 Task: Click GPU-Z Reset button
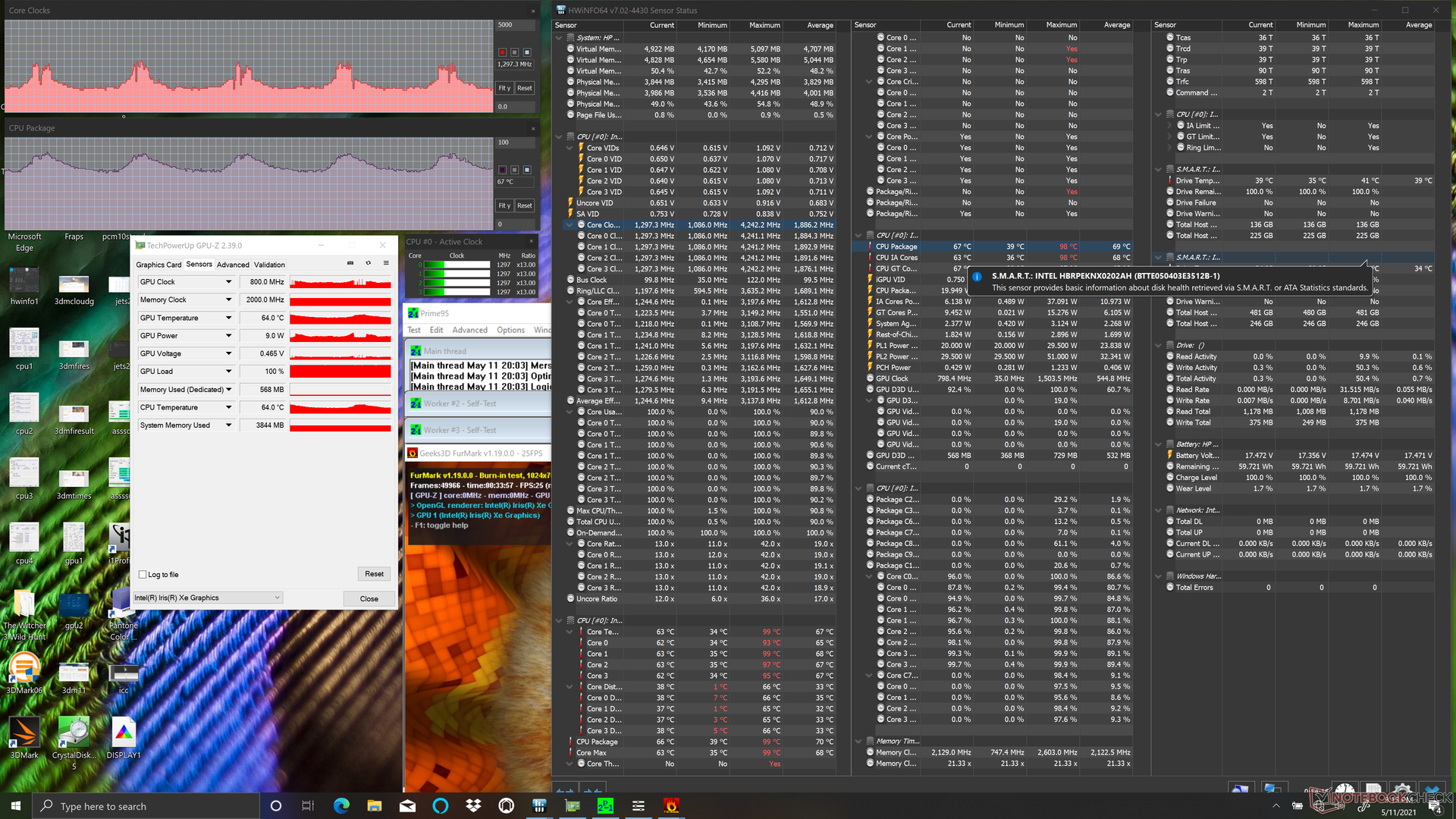[x=374, y=574]
